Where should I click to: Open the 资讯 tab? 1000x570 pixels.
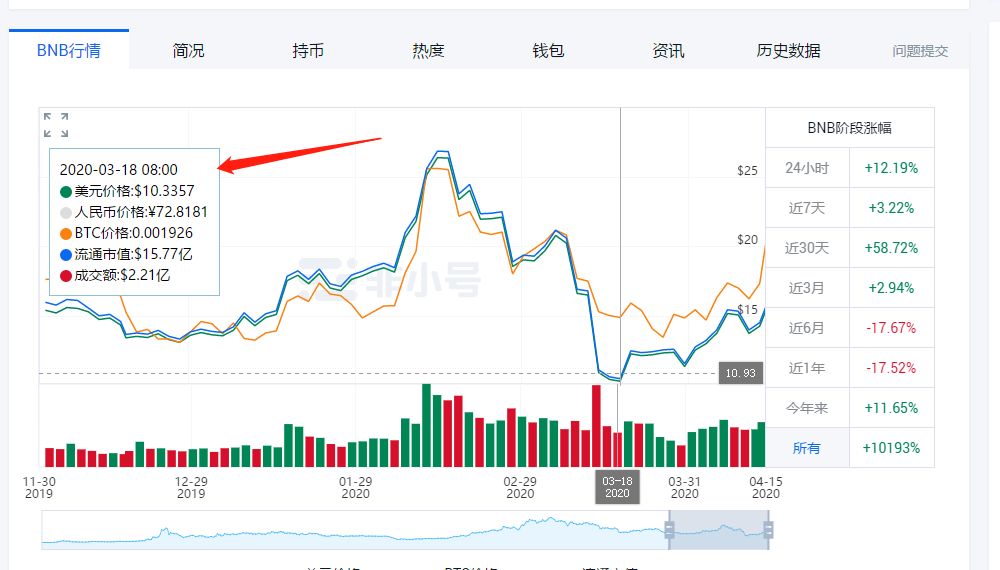coord(668,50)
